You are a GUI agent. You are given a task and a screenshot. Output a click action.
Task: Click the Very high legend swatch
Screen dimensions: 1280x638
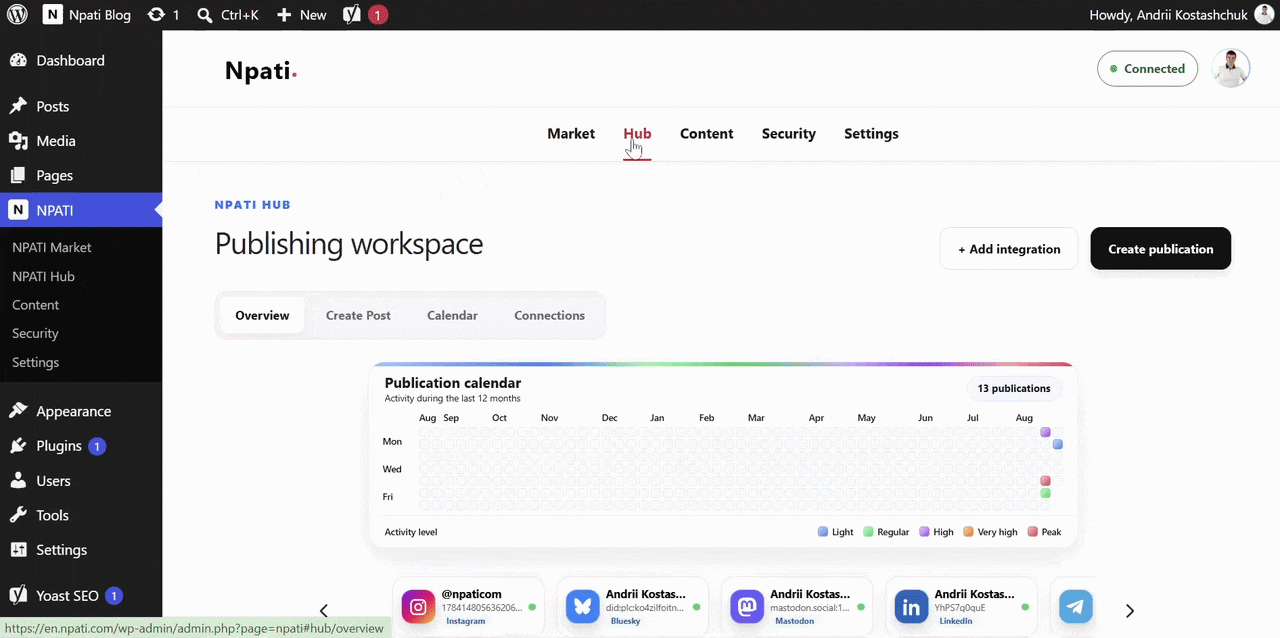point(968,532)
